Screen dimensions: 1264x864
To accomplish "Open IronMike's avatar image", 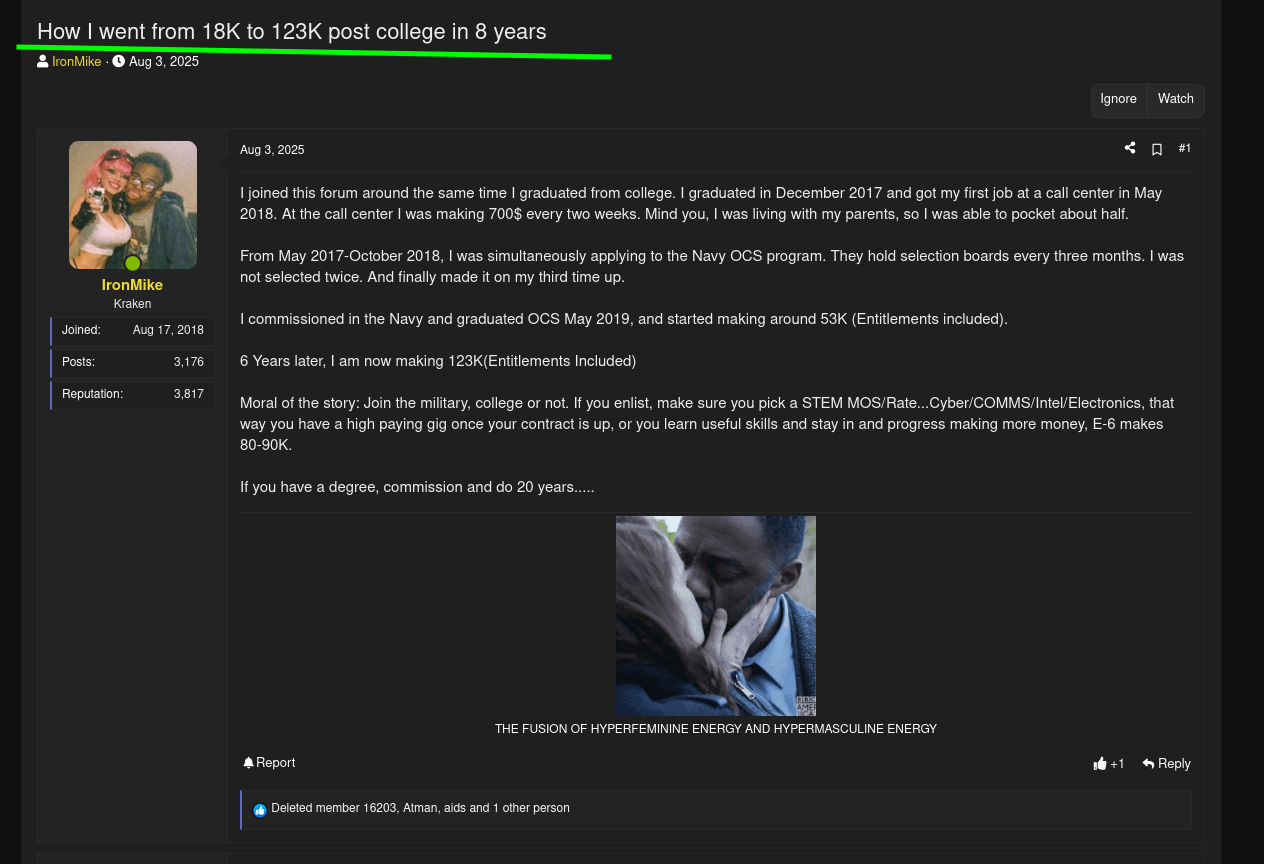I will pyautogui.click(x=133, y=205).
